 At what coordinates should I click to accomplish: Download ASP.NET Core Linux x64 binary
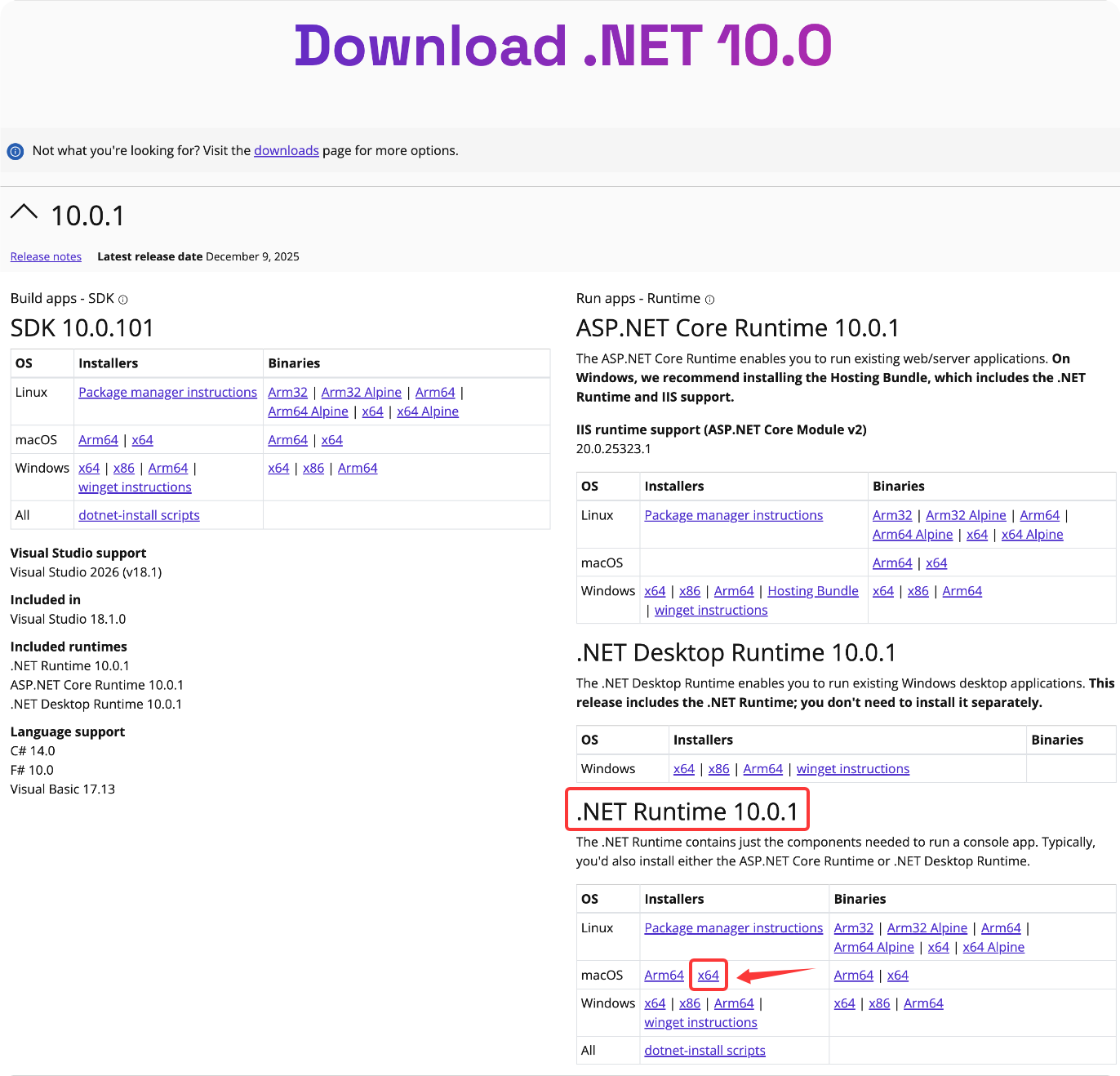[x=977, y=535]
